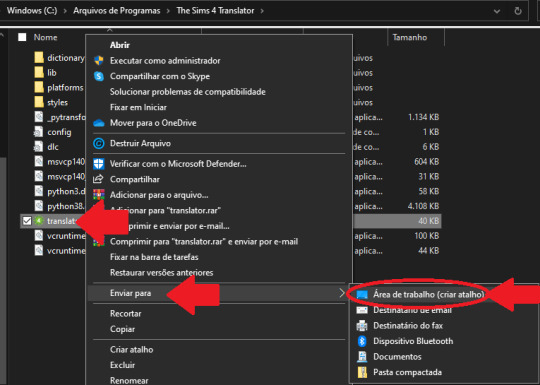Viewport: 540px width, 385px height.
Task: Click the Arquivos de Programas breadcrumb
Action: click(x=117, y=11)
